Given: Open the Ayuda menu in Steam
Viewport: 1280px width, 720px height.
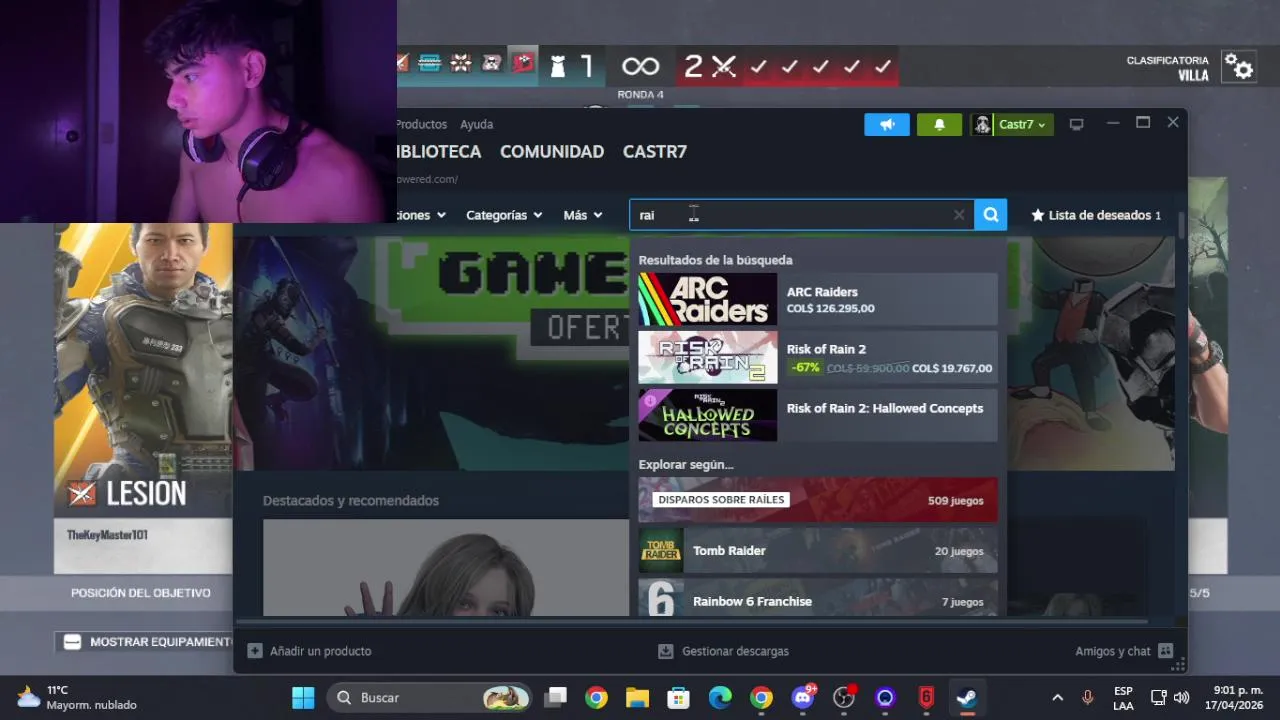Looking at the screenshot, I should (x=476, y=124).
